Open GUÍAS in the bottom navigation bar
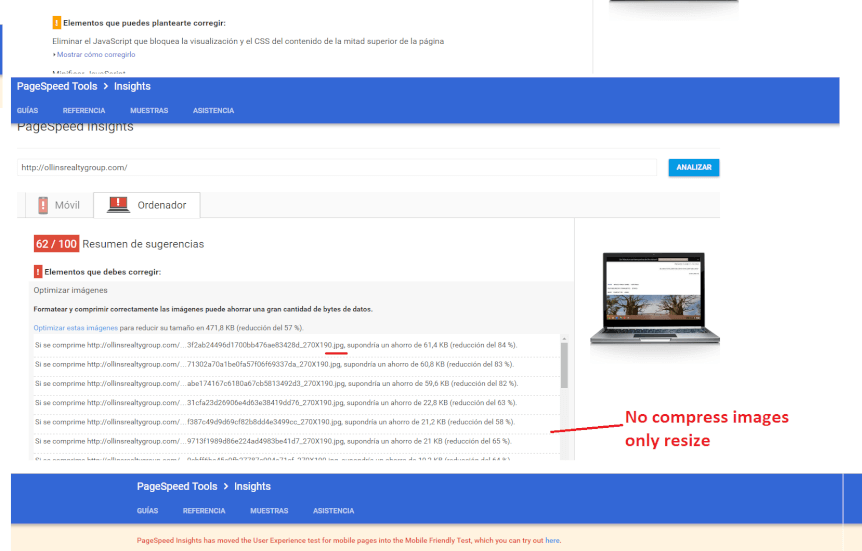Viewport: 862px width, 551px height. [x=147, y=511]
